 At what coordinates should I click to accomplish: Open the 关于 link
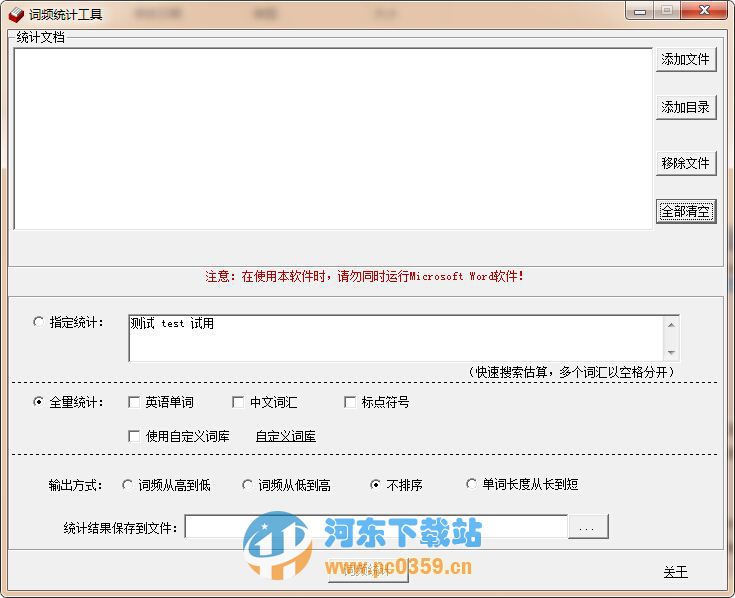click(675, 572)
